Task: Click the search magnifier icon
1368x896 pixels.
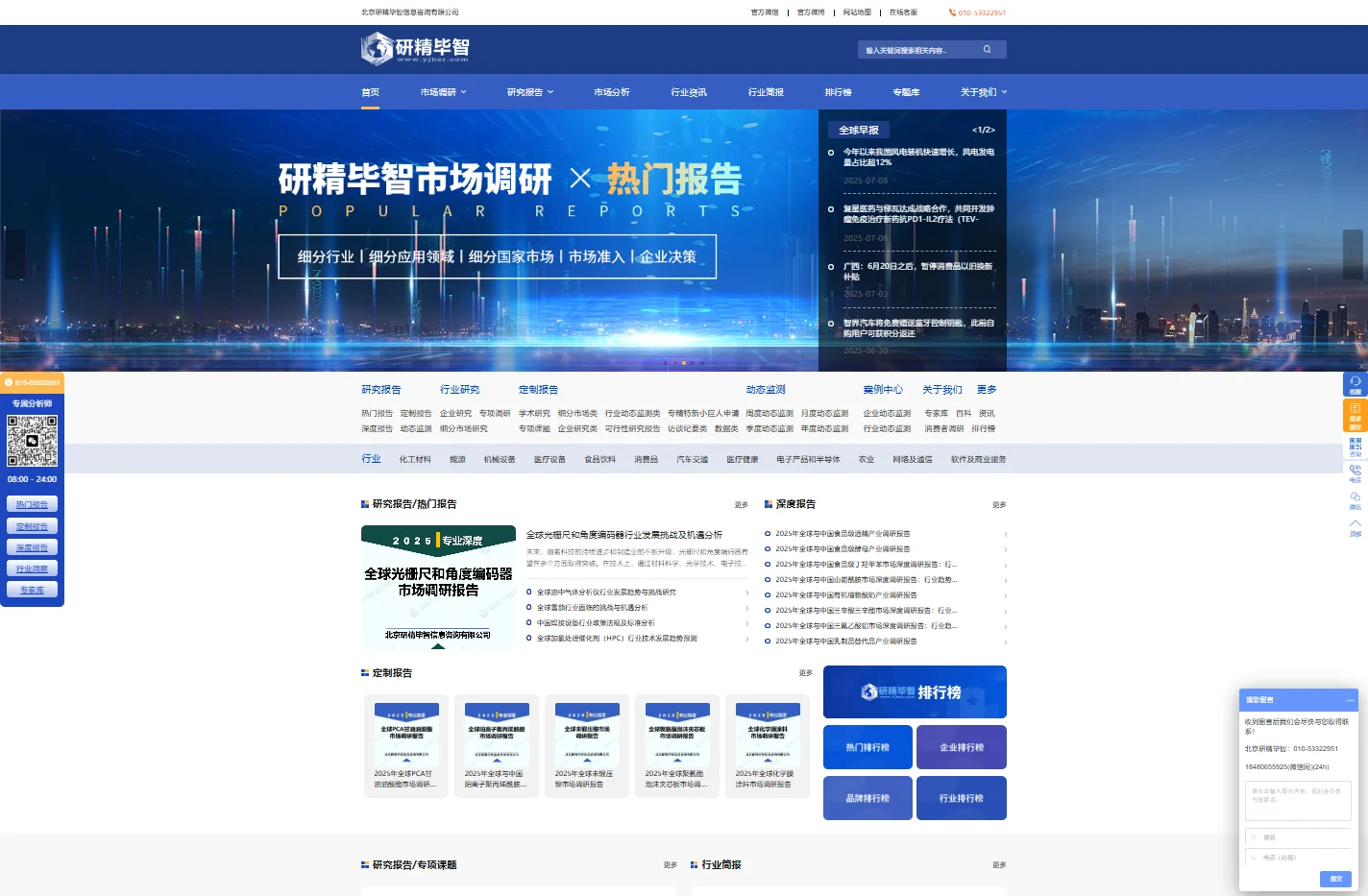Action: 987,49
